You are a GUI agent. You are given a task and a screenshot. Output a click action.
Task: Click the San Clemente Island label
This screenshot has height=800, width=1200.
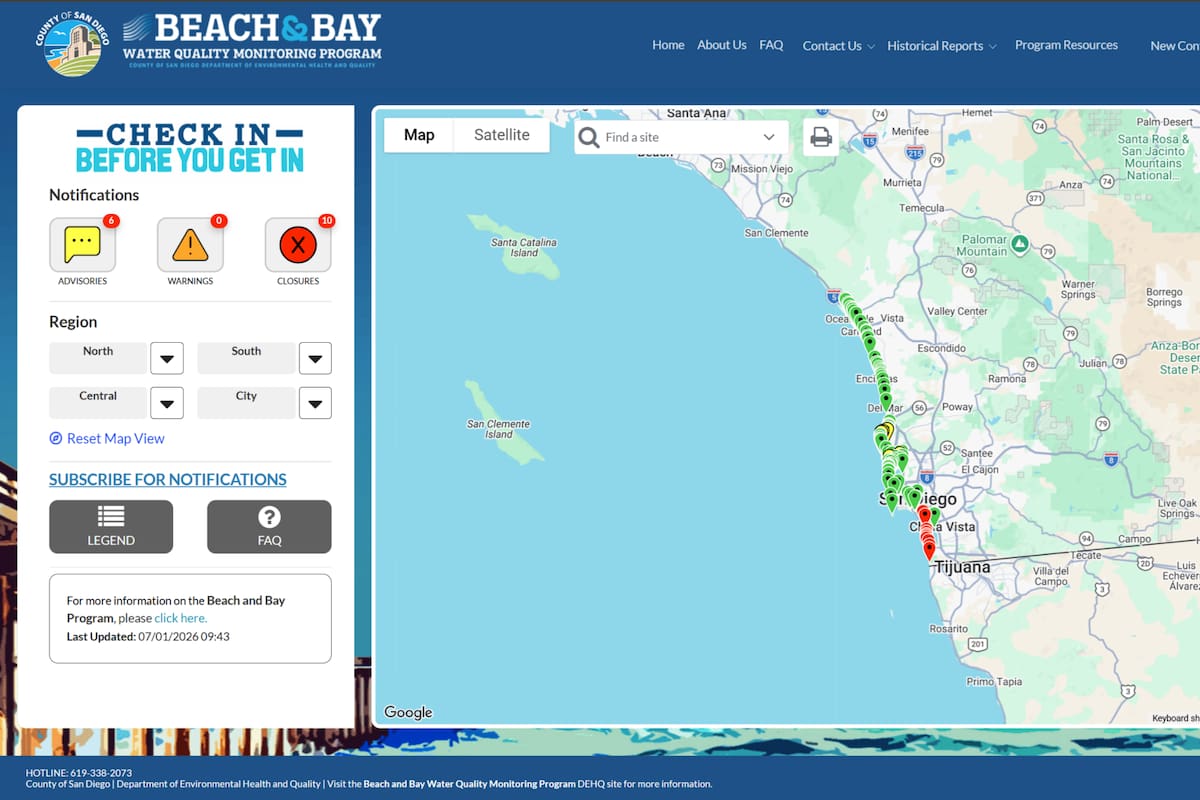pos(498,429)
